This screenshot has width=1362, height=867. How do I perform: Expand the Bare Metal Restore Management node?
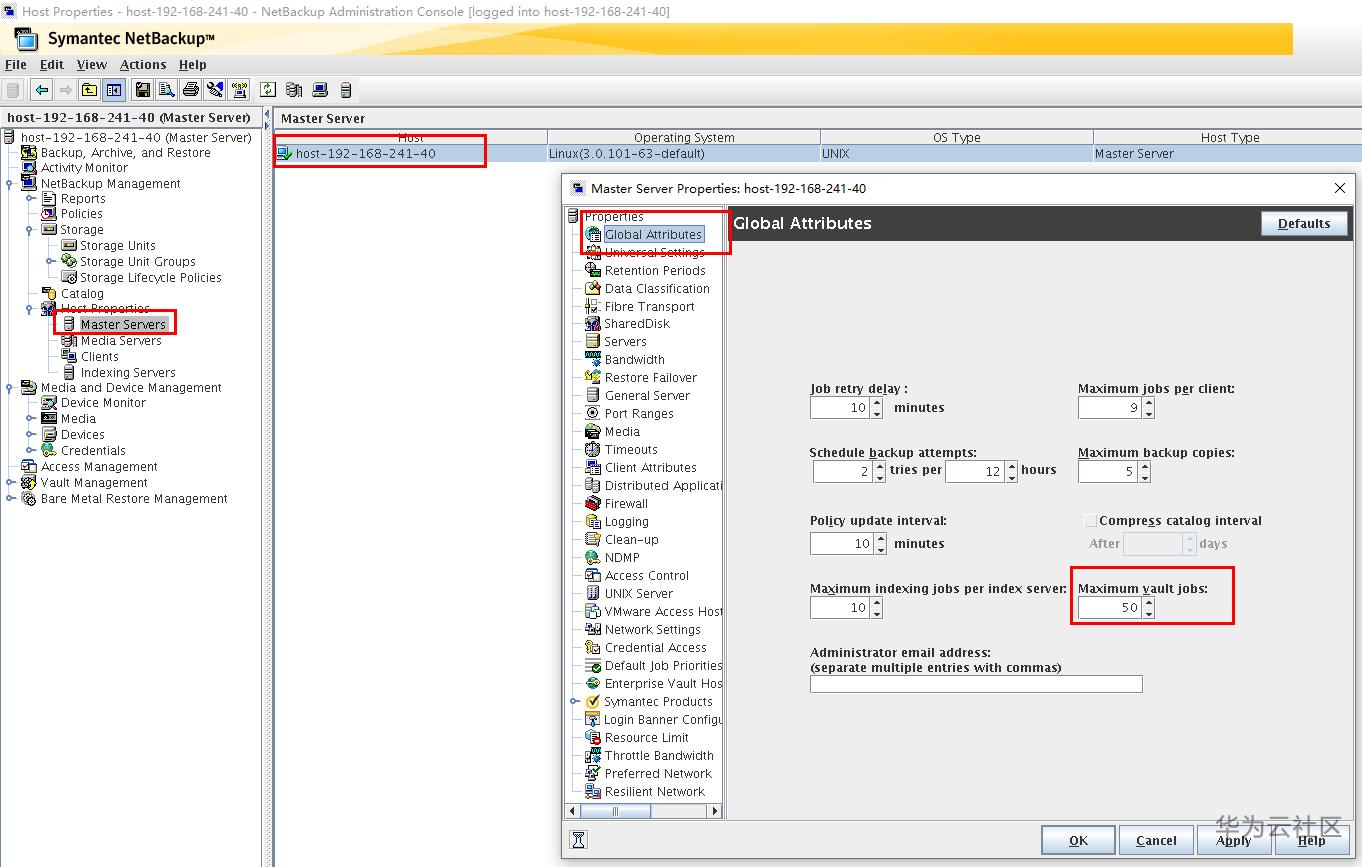10,499
